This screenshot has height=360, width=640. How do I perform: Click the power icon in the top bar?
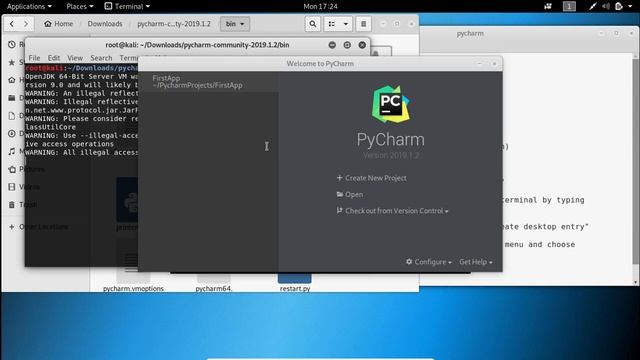619,6
